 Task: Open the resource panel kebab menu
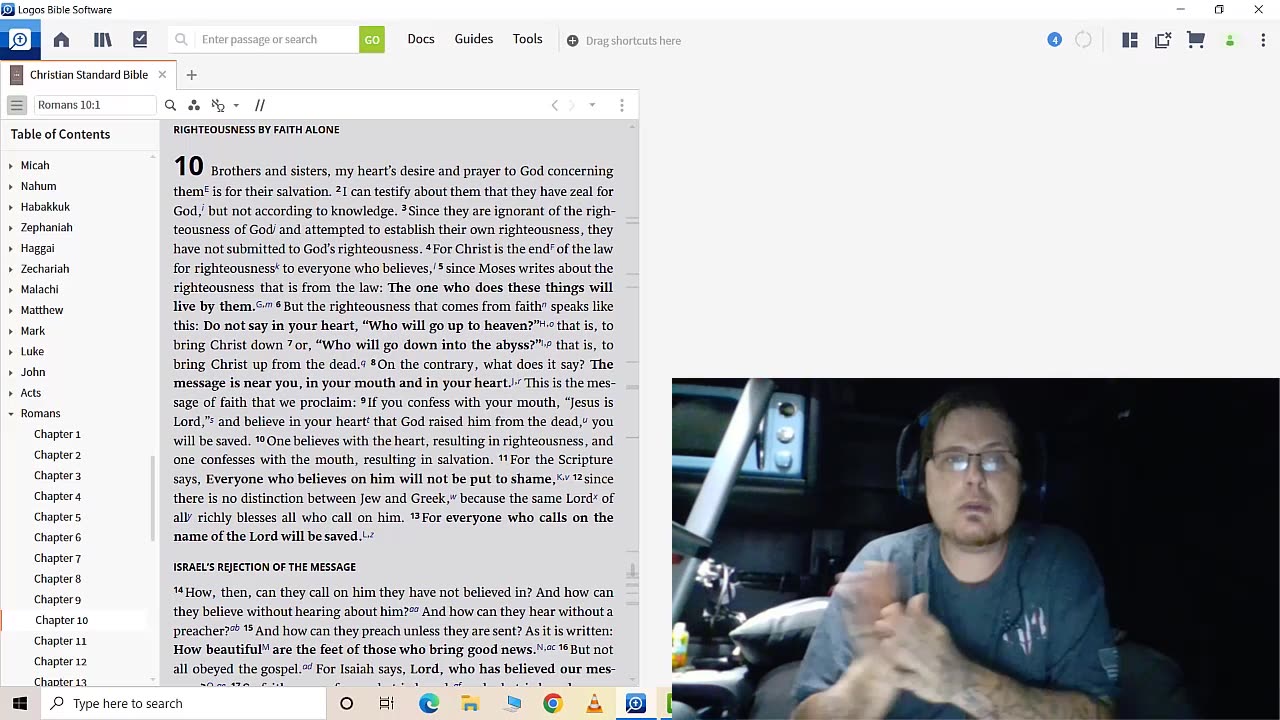point(622,105)
